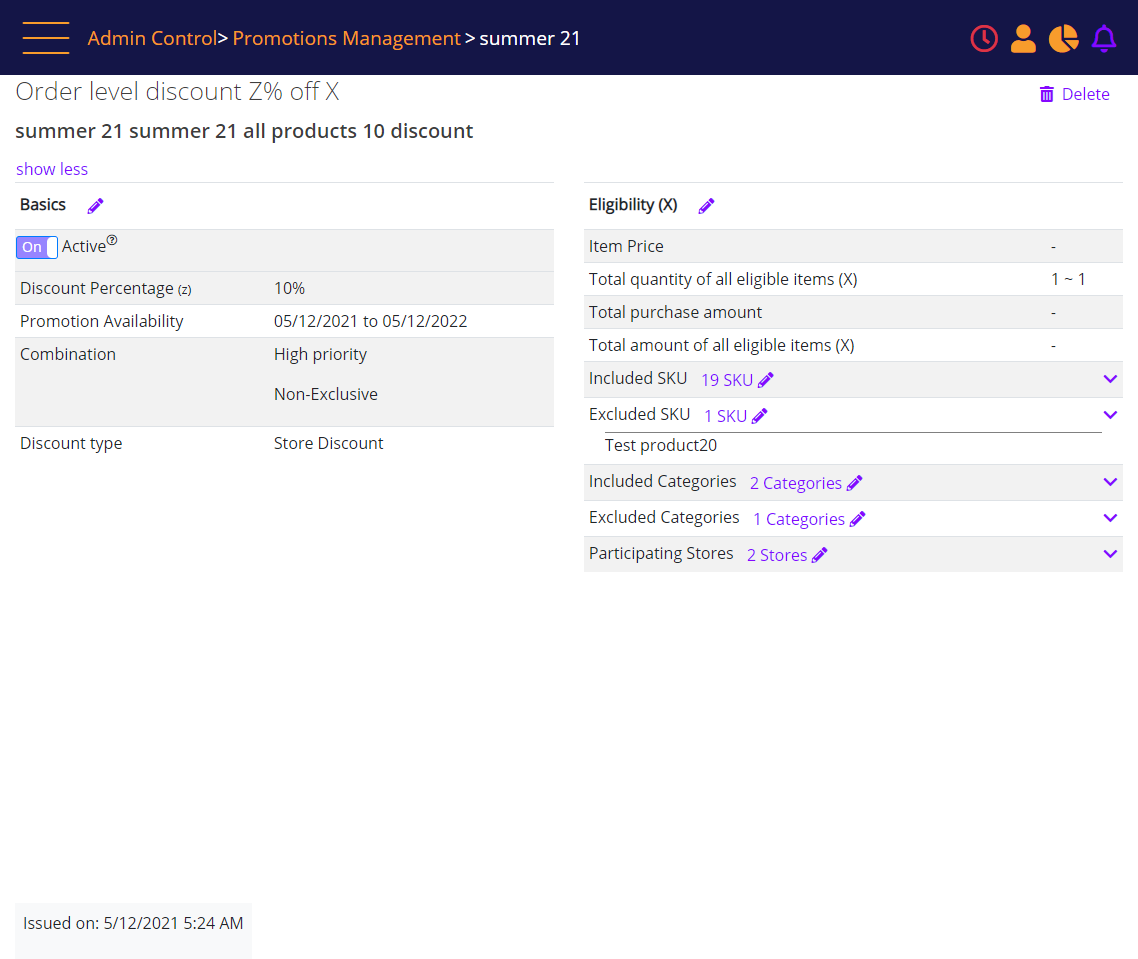Click the 05/12/2021 to 05/12/2022 dates
The image size is (1138, 959).
point(370,321)
